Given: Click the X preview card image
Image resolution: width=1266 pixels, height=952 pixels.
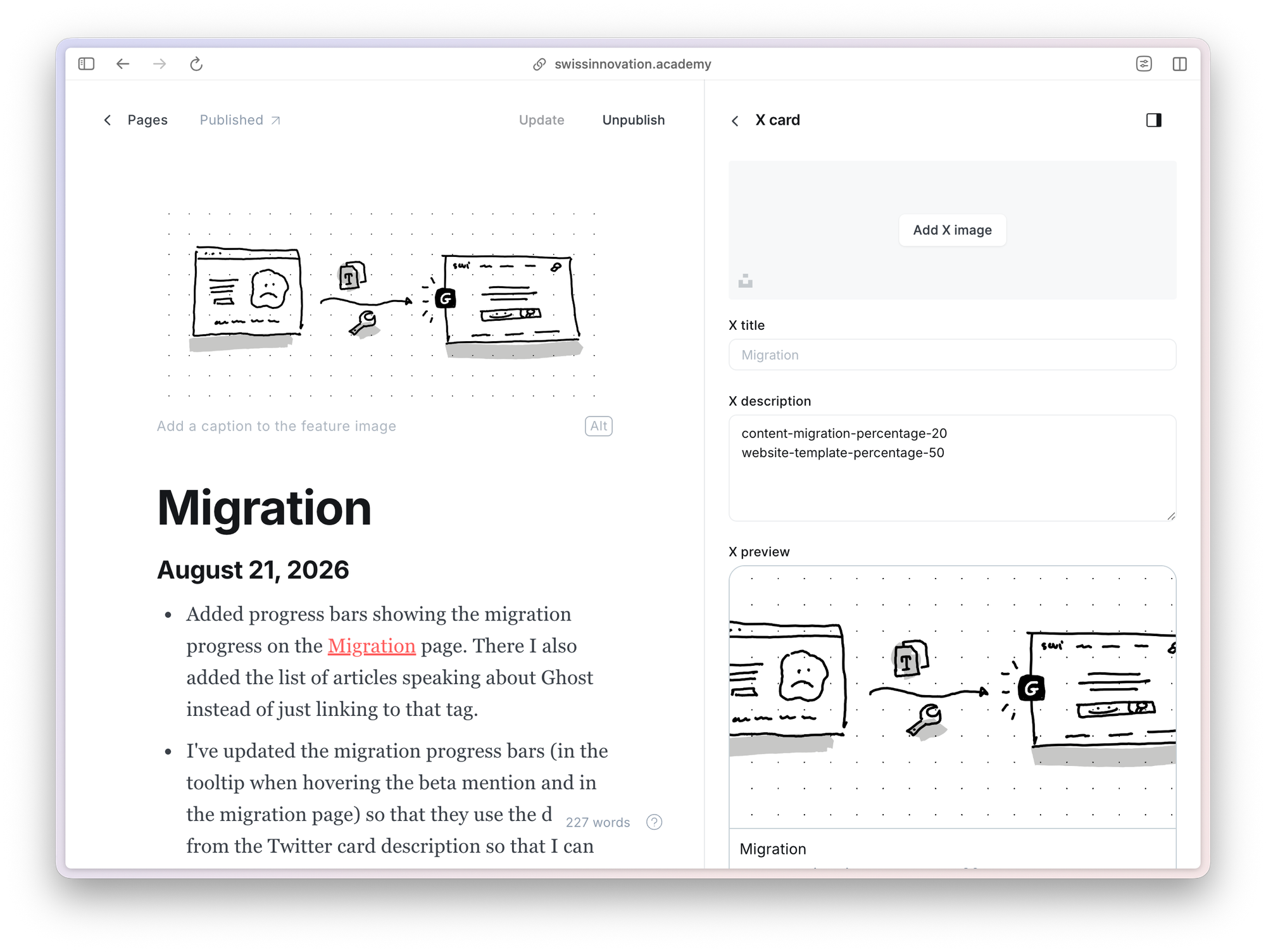Looking at the screenshot, I should [x=953, y=697].
